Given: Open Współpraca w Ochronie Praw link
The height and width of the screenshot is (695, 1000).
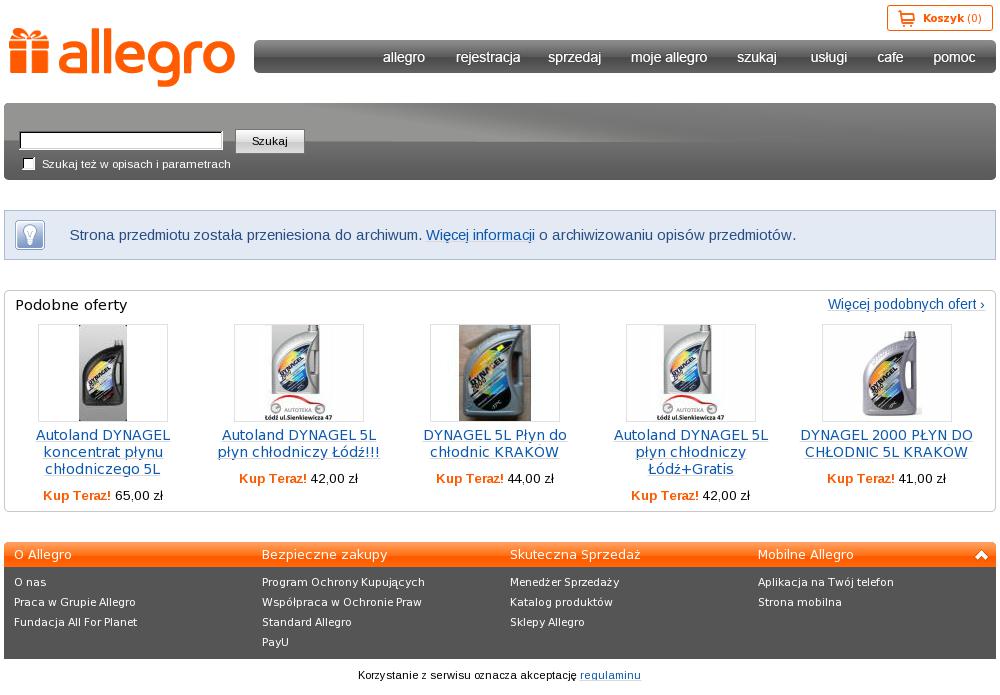Looking at the screenshot, I should pos(342,602).
